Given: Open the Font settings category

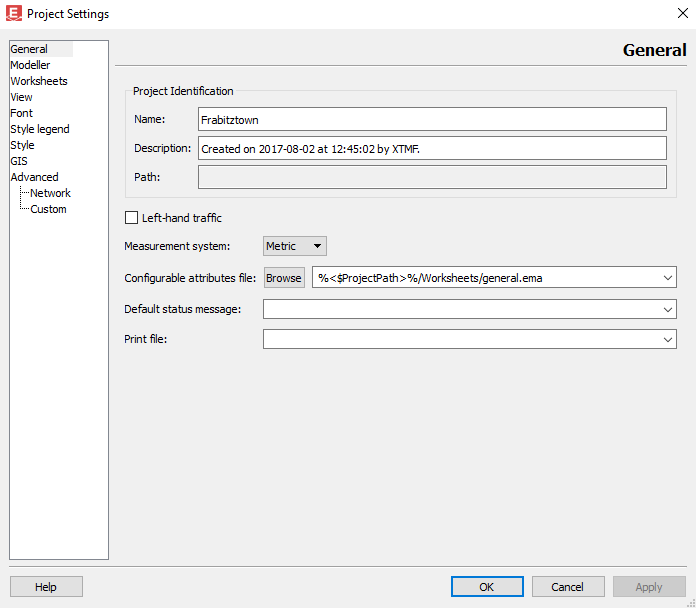Looking at the screenshot, I should [x=21, y=113].
